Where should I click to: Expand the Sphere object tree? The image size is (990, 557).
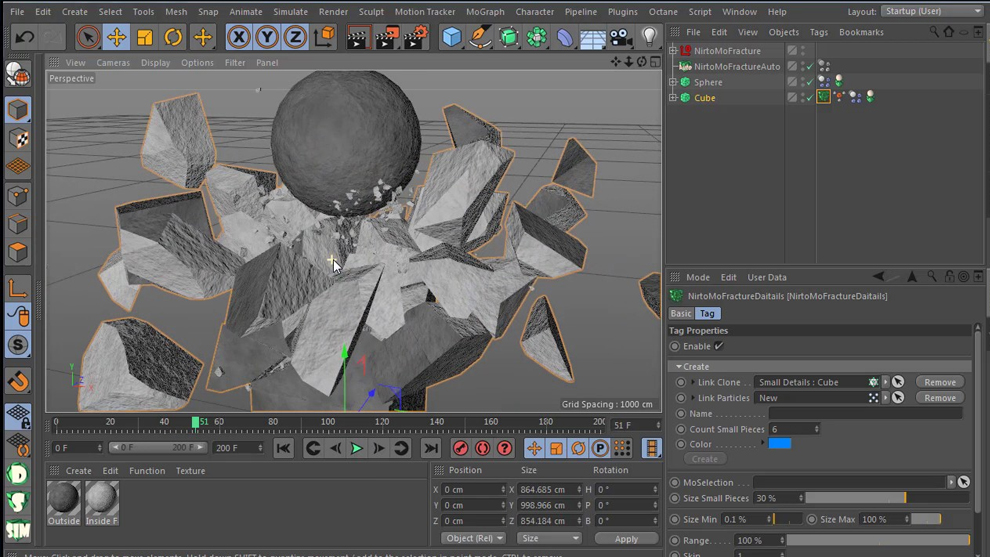[673, 82]
